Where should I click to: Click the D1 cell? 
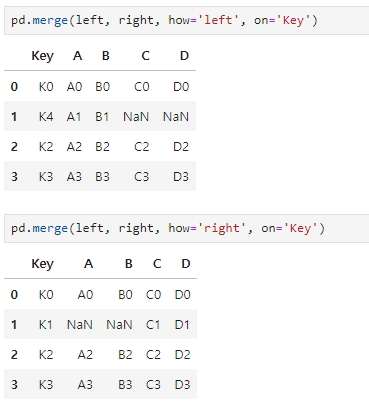(x=182, y=325)
